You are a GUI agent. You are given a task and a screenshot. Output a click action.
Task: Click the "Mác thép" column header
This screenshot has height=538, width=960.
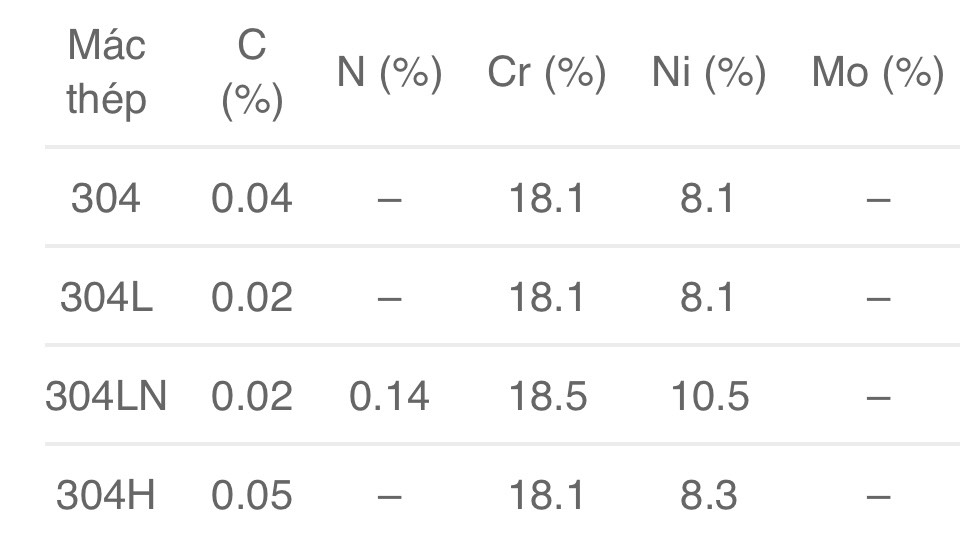click(x=106, y=73)
